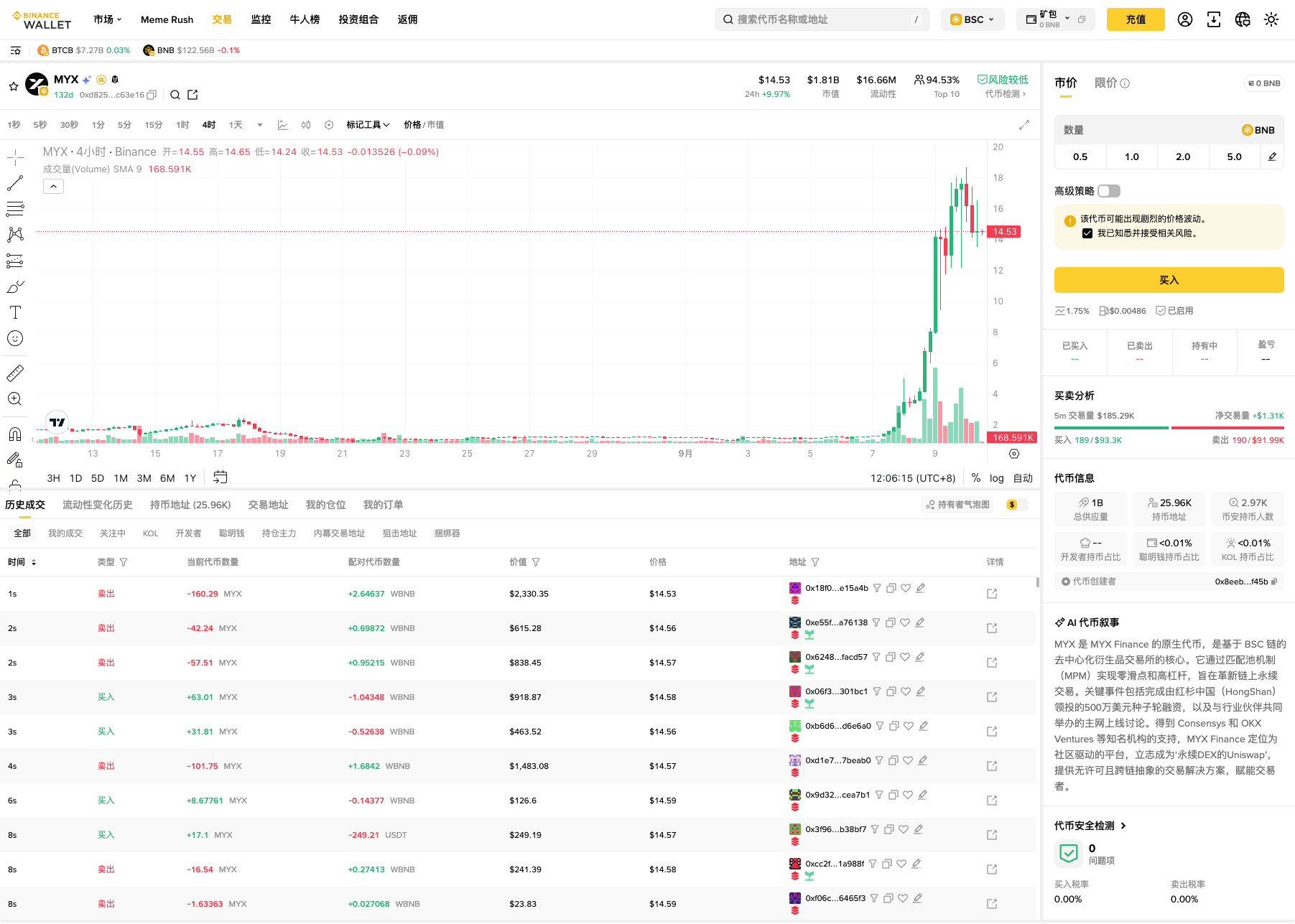Switch to 流动性变化历史 tab
This screenshot has width=1295, height=924.
click(x=98, y=505)
